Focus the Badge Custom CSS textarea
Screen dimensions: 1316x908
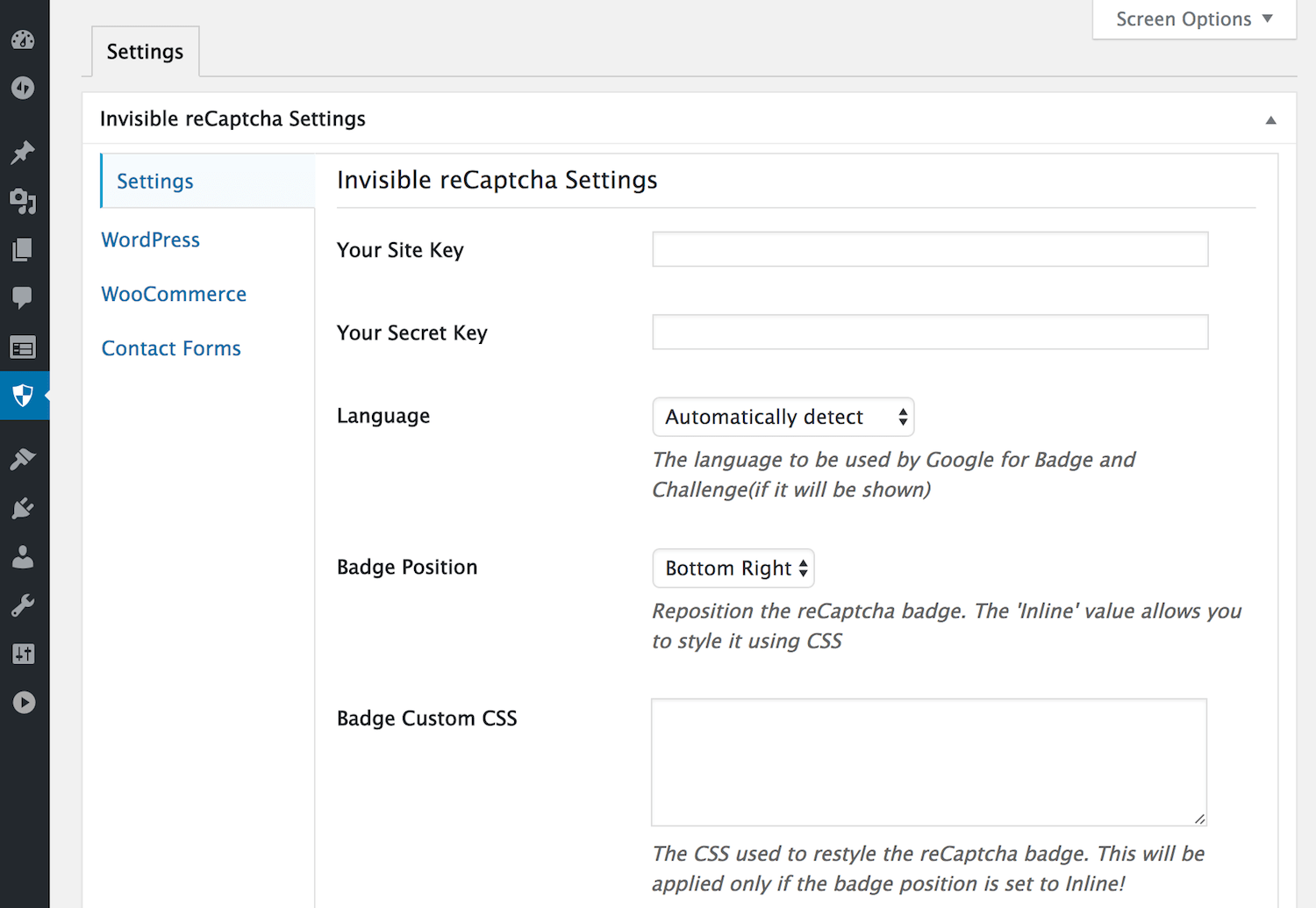click(928, 761)
